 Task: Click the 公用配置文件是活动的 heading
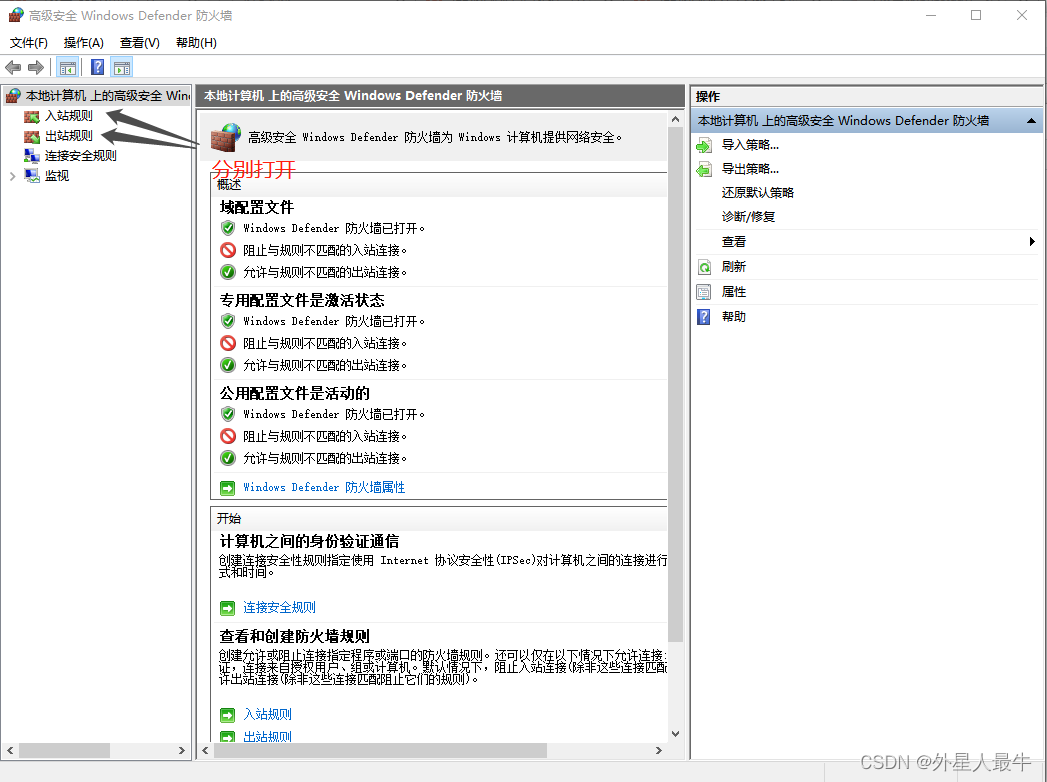pyautogui.click(x=294, y=393)
